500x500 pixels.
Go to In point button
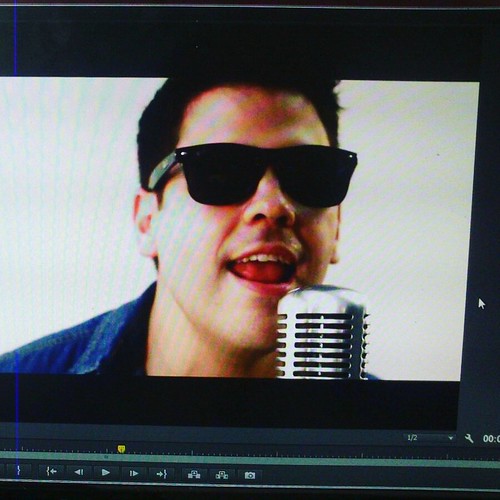[51, 471]
